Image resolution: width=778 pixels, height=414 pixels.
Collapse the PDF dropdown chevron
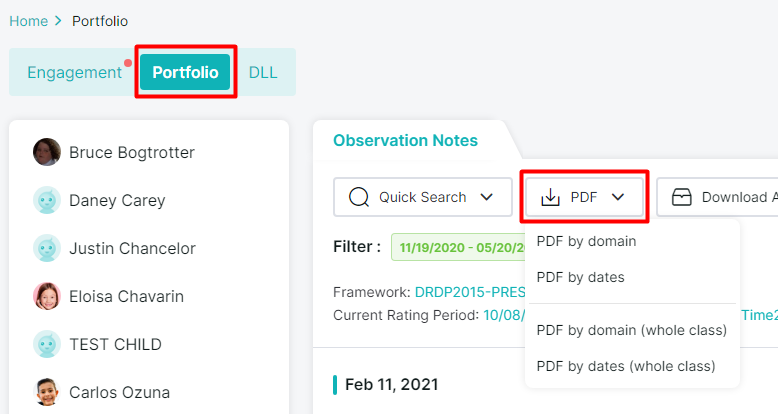[x=618, y=197]
